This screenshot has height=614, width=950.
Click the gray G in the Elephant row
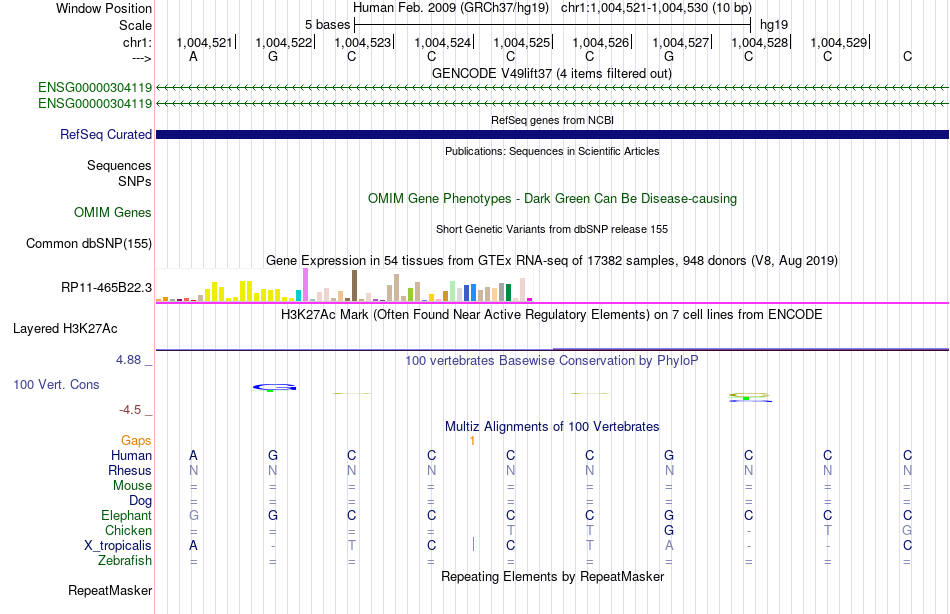coord(194,515)
